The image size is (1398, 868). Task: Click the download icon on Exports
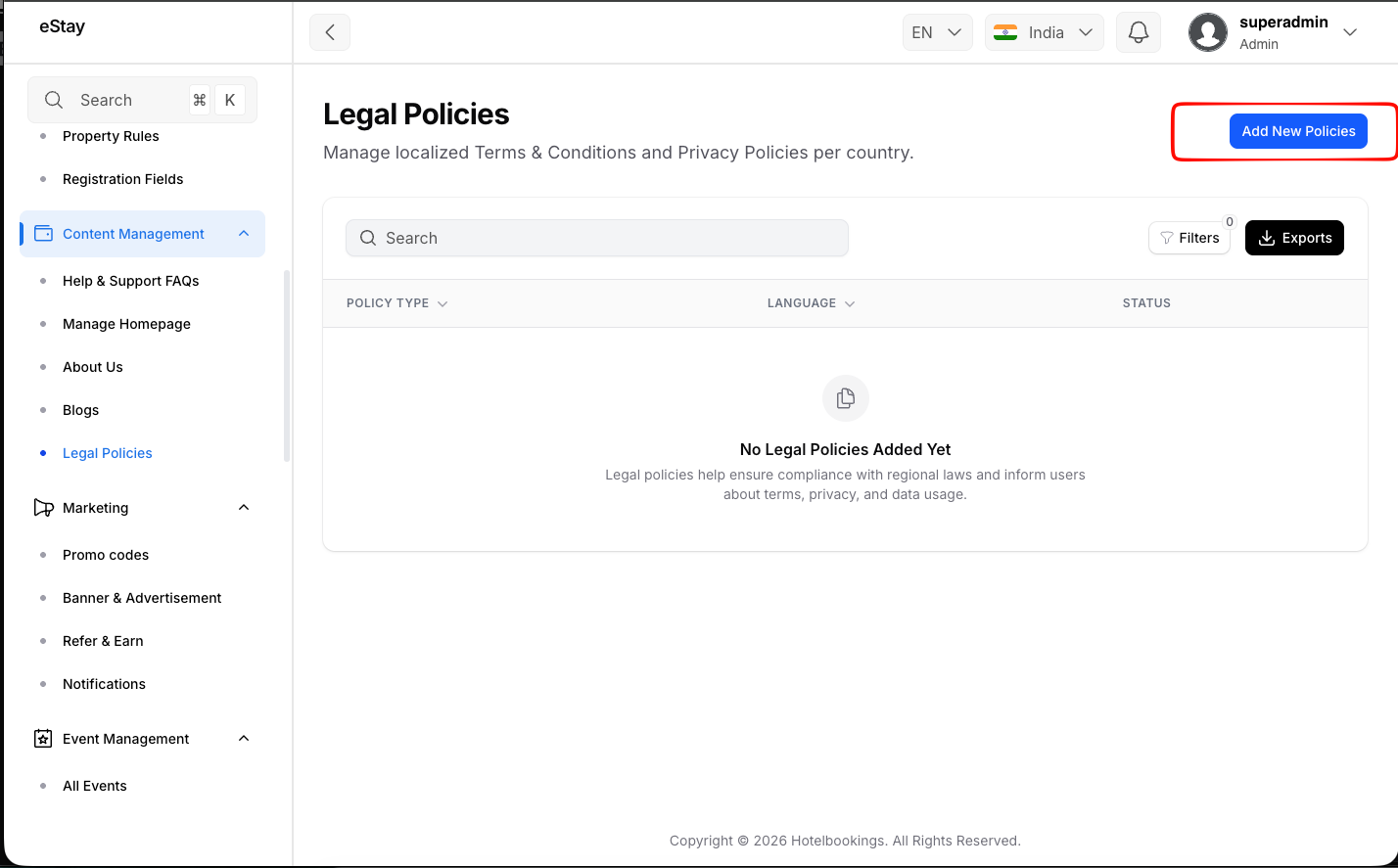pyautogui.click(x=1266, y=238)
